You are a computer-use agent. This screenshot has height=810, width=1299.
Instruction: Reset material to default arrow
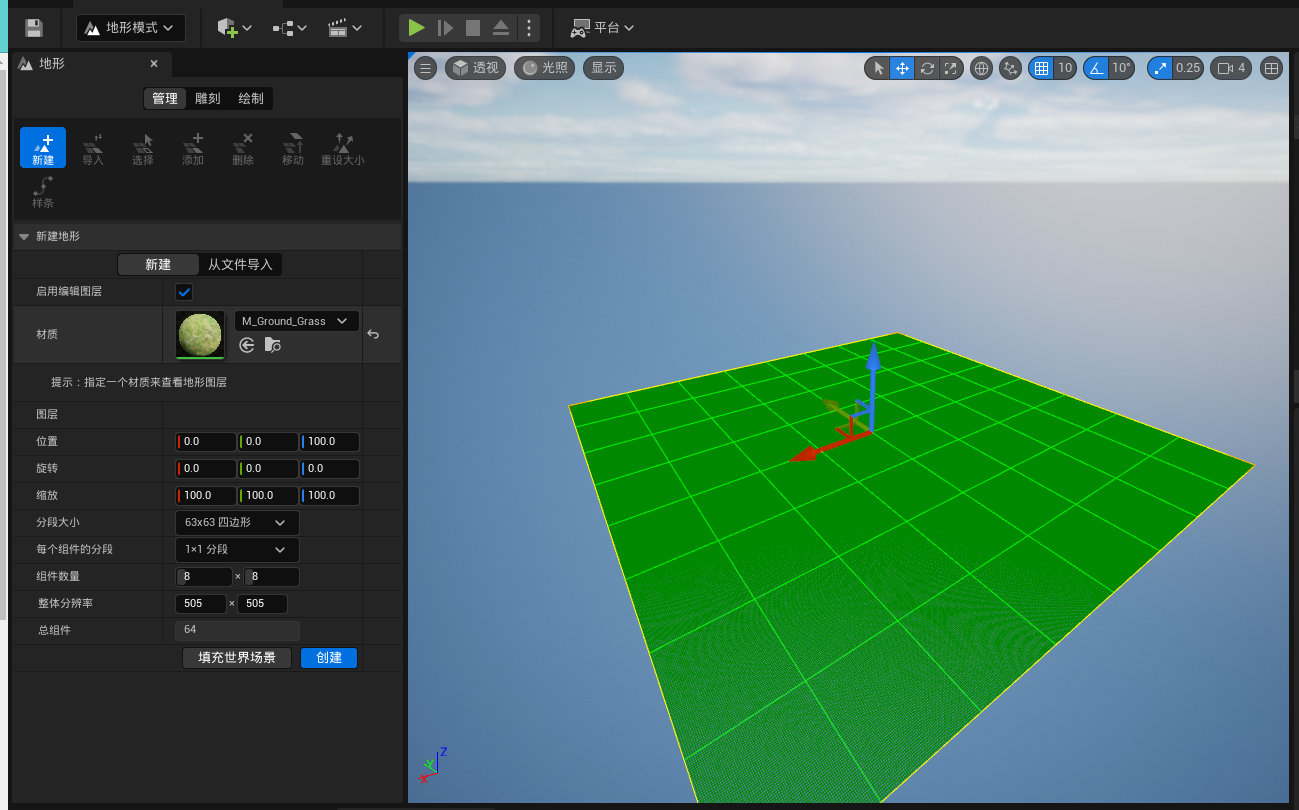click(373, 334)
